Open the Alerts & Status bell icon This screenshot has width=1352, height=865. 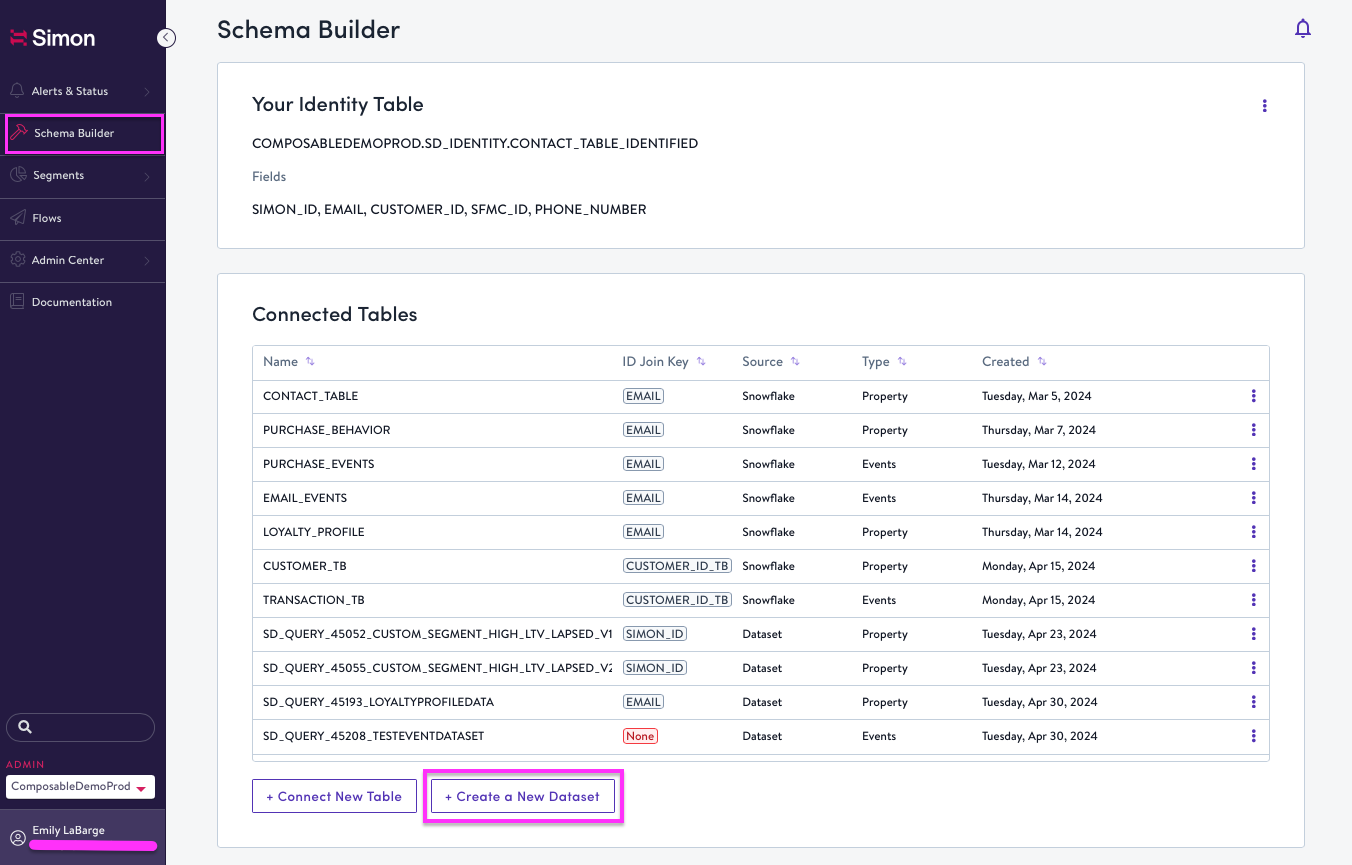pyautogui.click(x=16, y=91)
